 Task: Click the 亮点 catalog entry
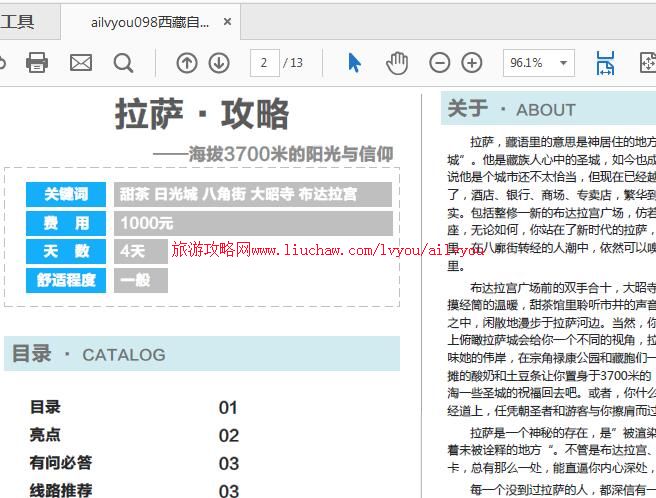coord(45,435)
